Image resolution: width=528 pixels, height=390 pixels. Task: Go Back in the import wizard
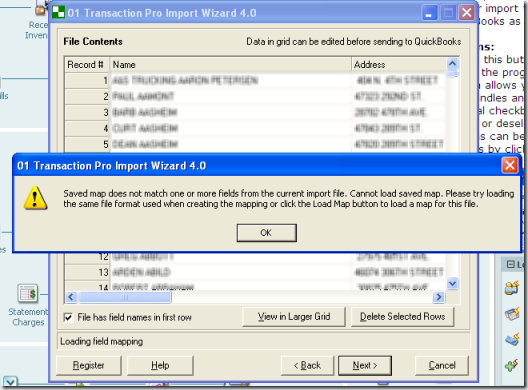pyautogui.click(x=307, y=365)
